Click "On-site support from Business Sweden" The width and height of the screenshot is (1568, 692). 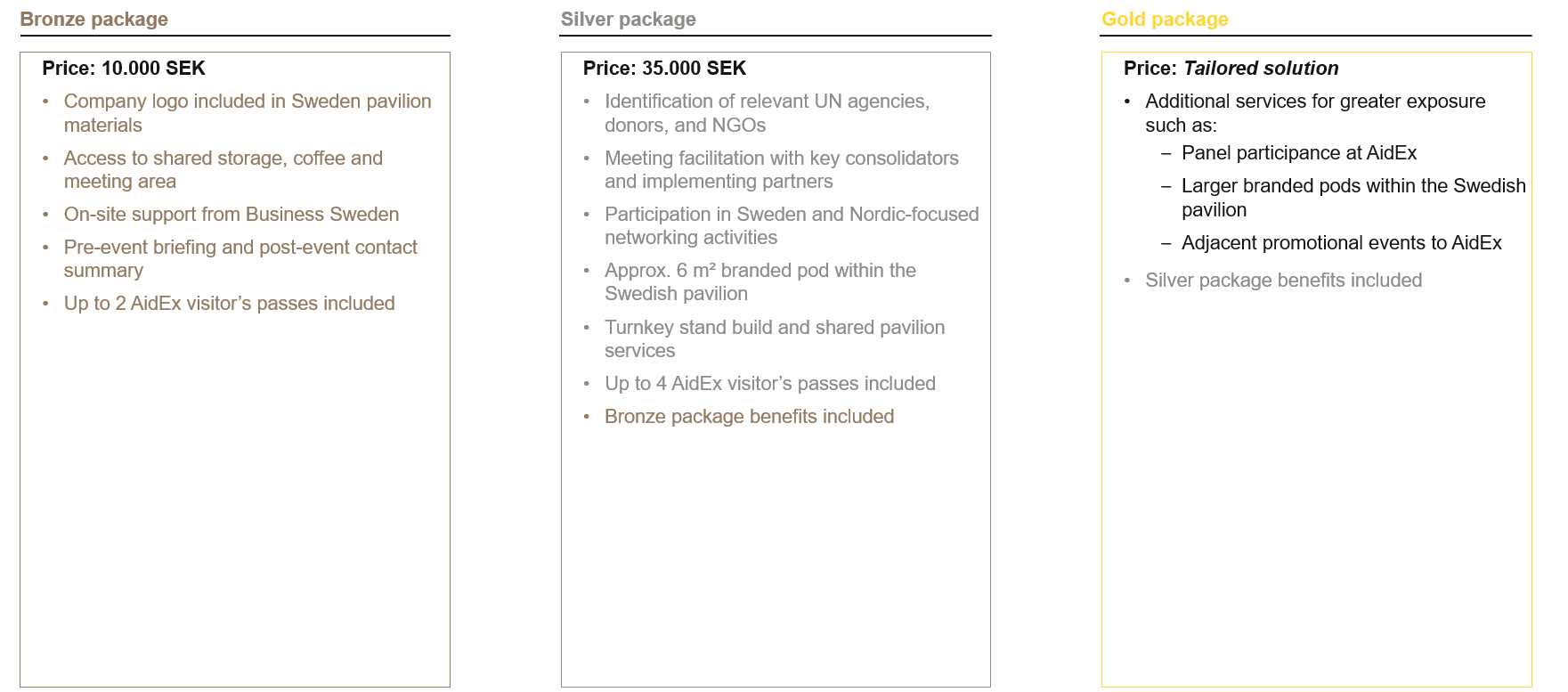[x=232, y=215]
